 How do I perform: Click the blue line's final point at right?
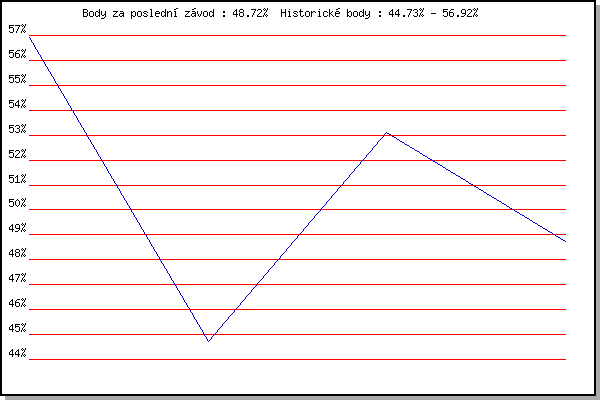[x=565, y=241]
